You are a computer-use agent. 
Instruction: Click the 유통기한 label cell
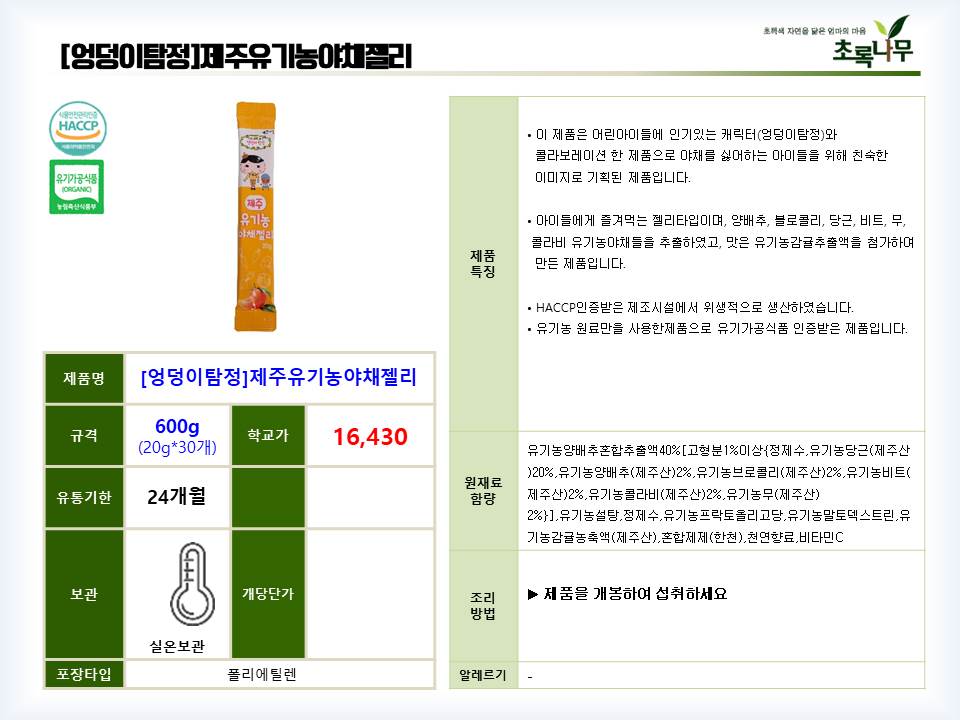84,497
